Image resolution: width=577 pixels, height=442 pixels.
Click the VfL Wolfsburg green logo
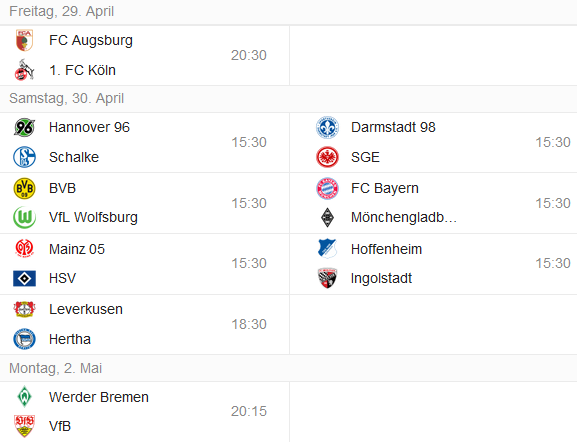[24, 218]
